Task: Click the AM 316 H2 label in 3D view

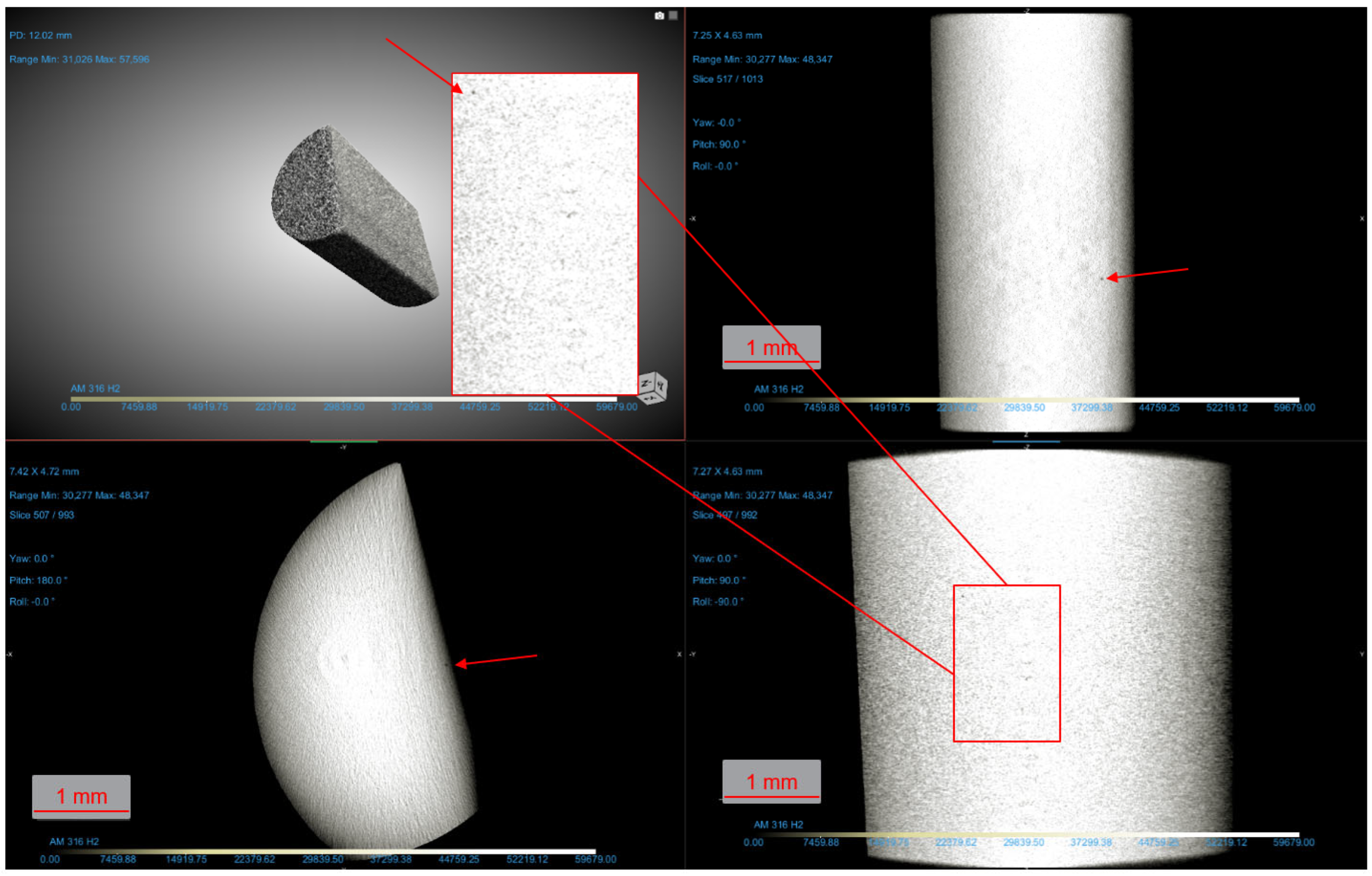Action: [x=95, y=388]
